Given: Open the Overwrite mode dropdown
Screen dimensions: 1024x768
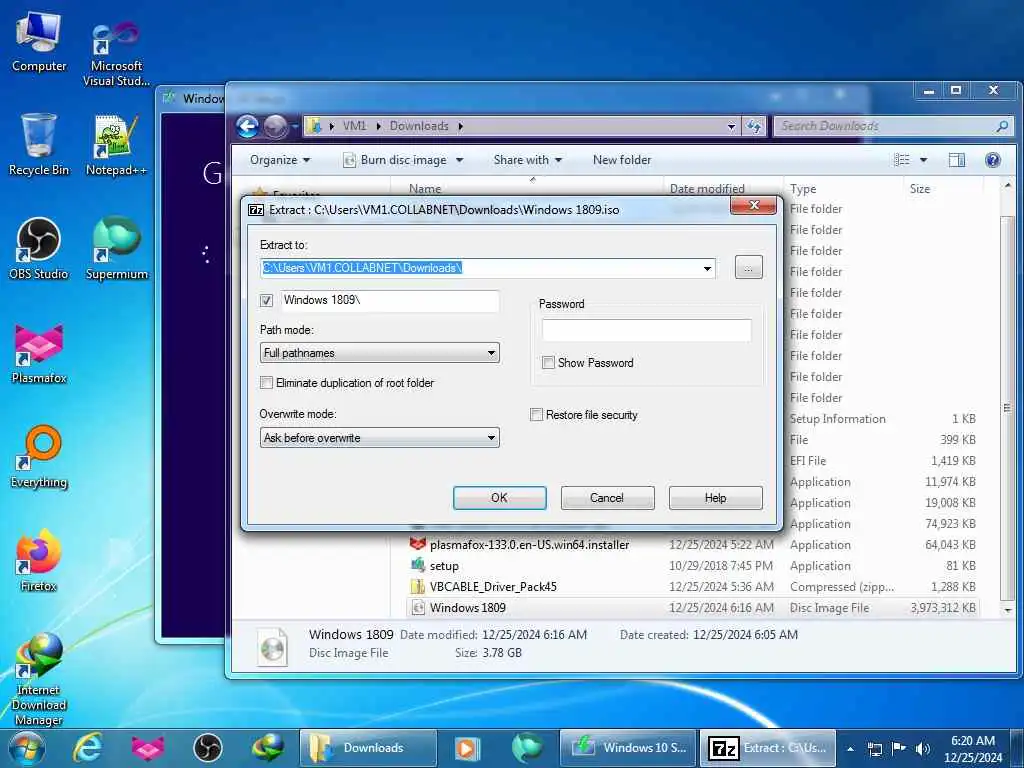Looking at the screenshot, I should click(379, 438).
